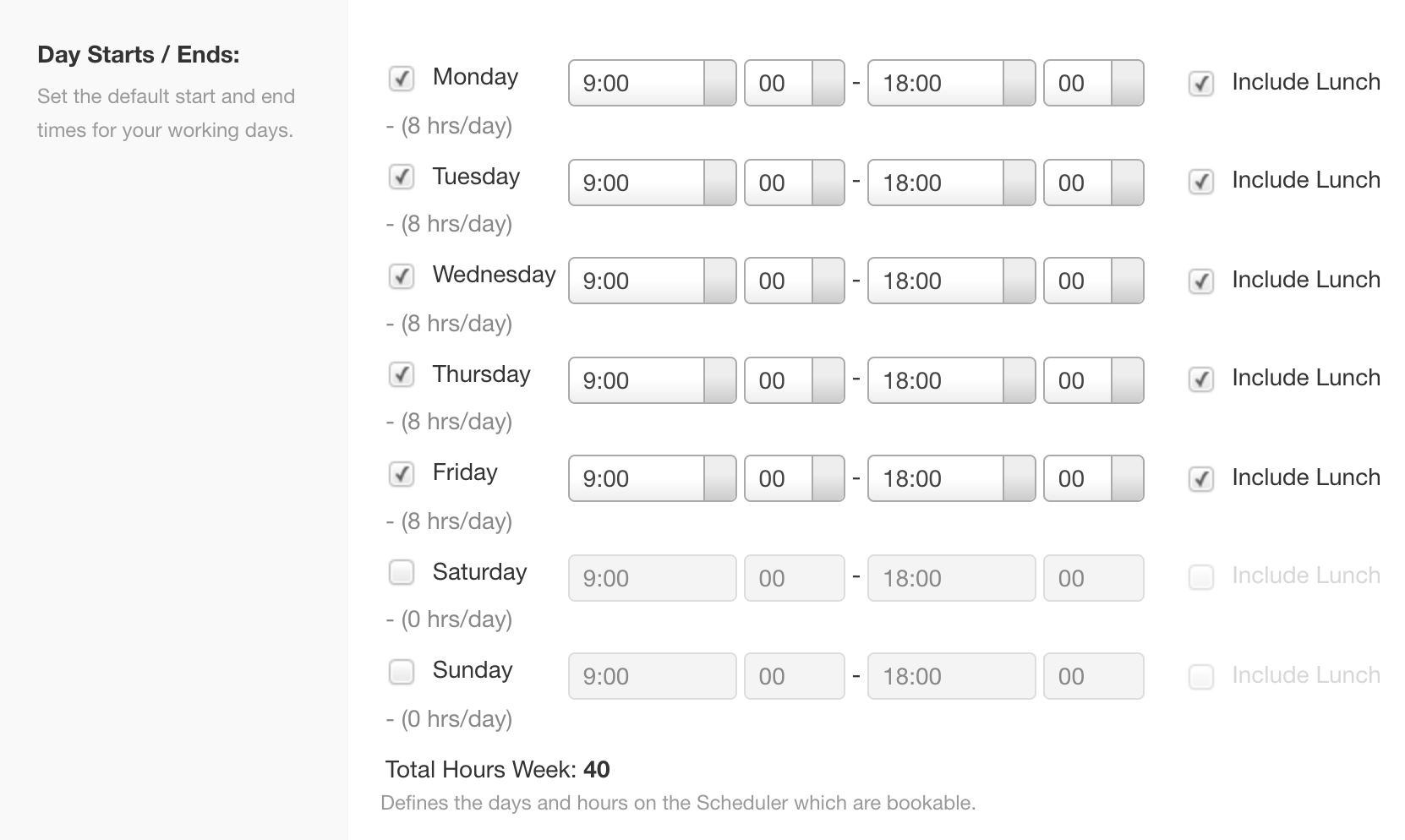Select the Day Starts / Ends heading
Screen dimensions: 1405x840
[138, 54]
